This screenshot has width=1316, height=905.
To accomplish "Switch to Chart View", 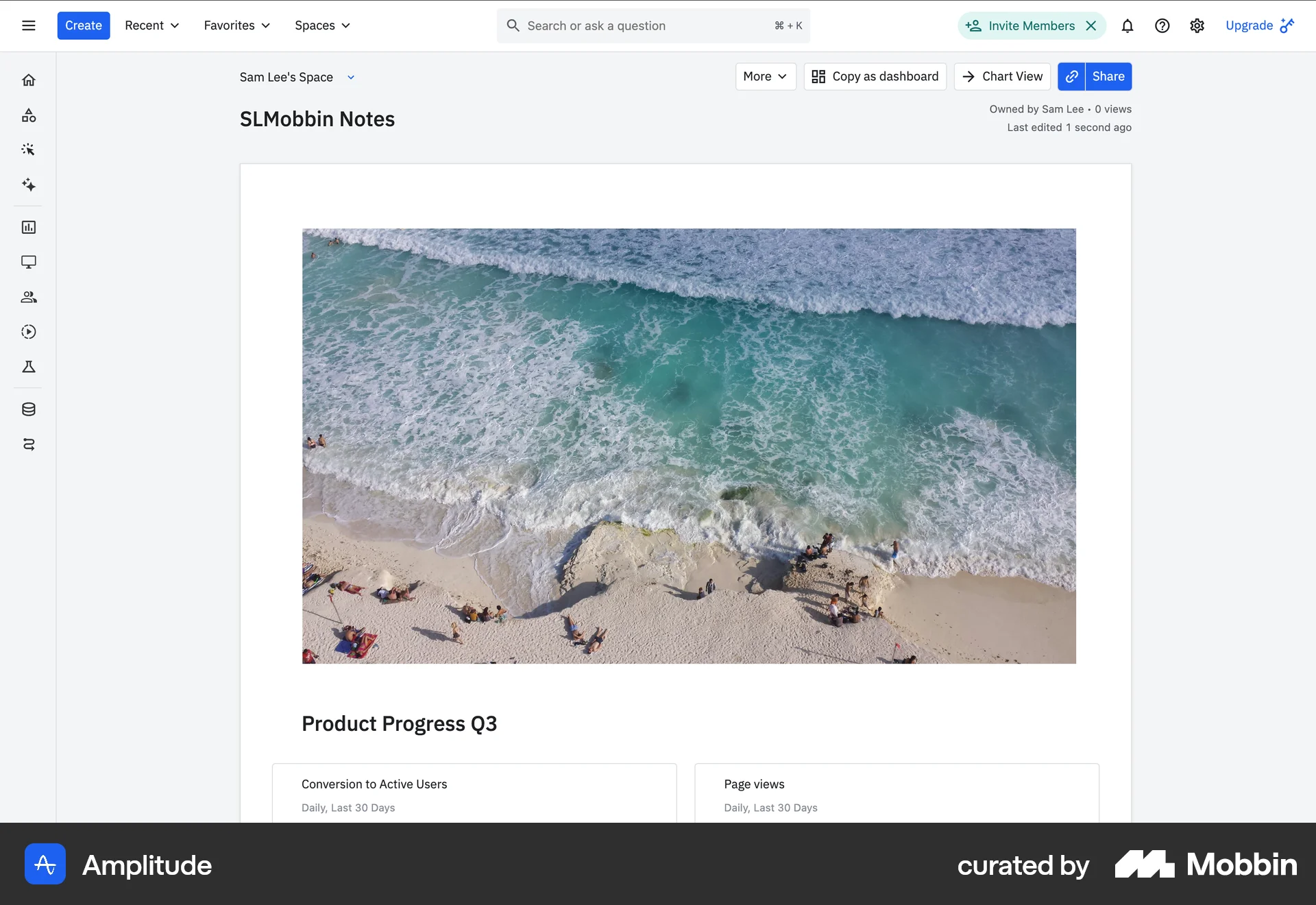I will 1002,76.
